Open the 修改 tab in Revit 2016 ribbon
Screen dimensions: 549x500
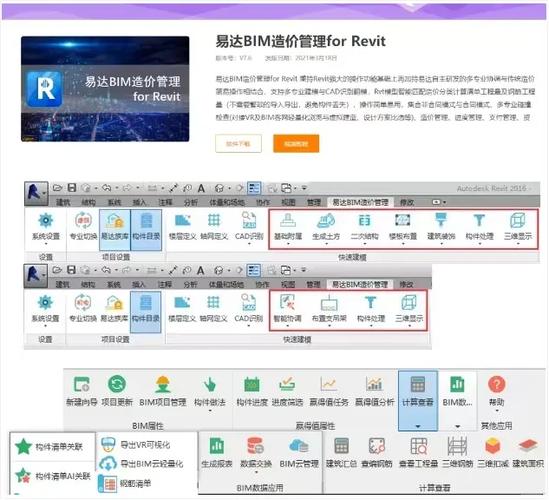pyautogui.click(x=407, y=202)
